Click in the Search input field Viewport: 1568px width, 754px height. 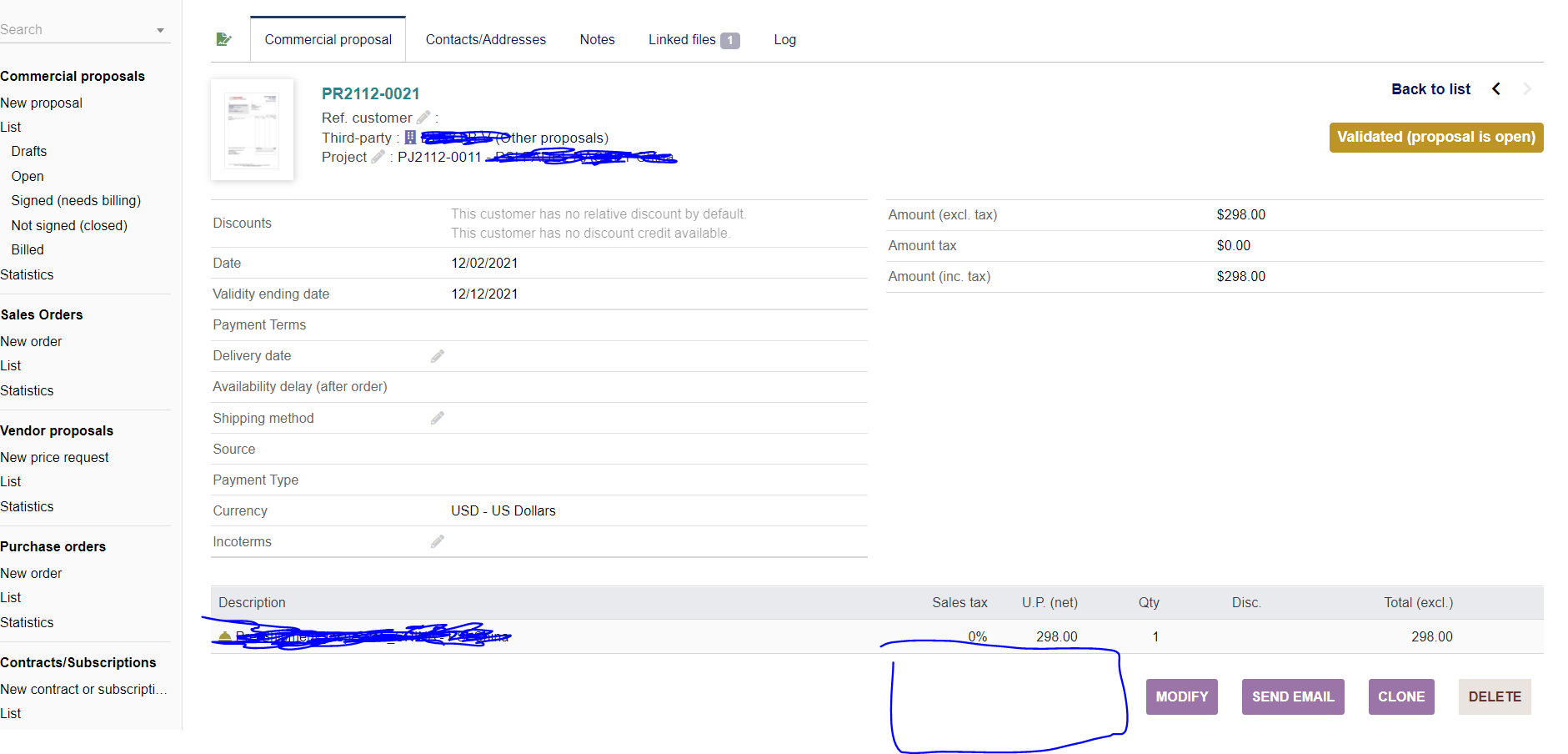(x=75, y=30)
